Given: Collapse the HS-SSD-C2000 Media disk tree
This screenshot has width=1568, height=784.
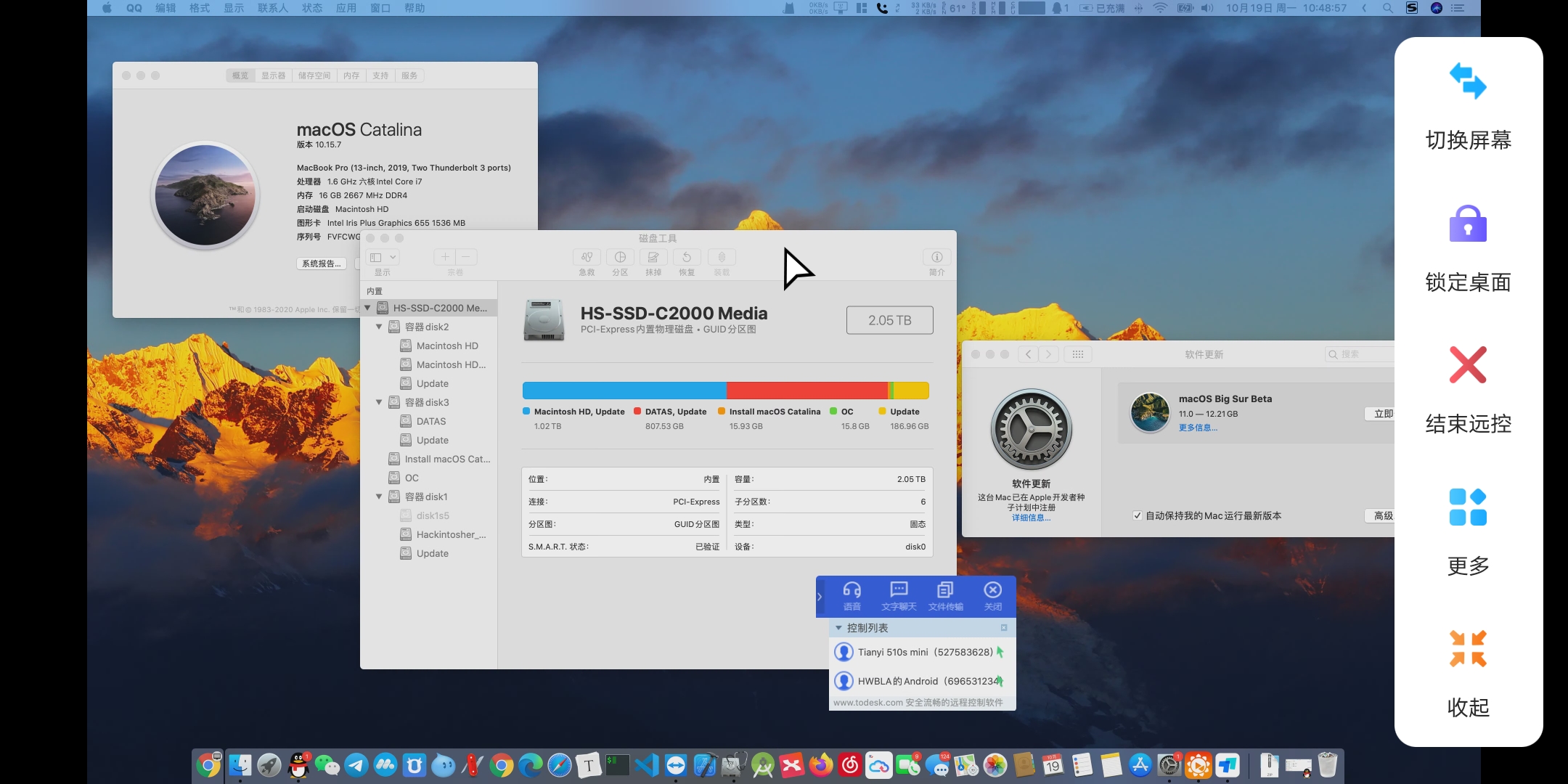Looking at the screenshot, I should [x=367, y=308].
